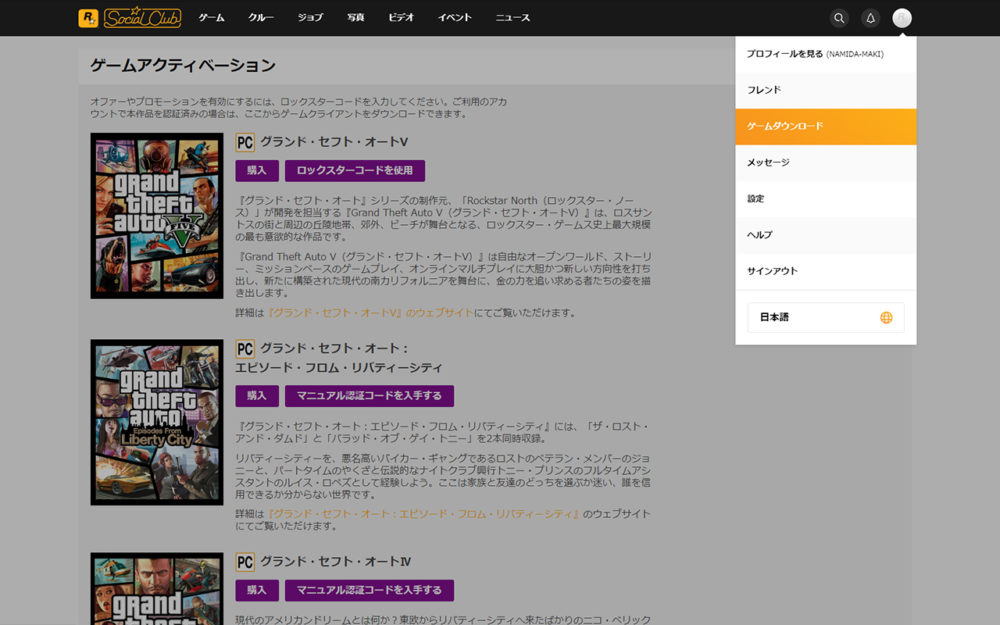Click マニュアル認証コードを入手する for Episodes From Liberty City
The width and height of the screenshot is (1000, 625).
pos(369,395)
